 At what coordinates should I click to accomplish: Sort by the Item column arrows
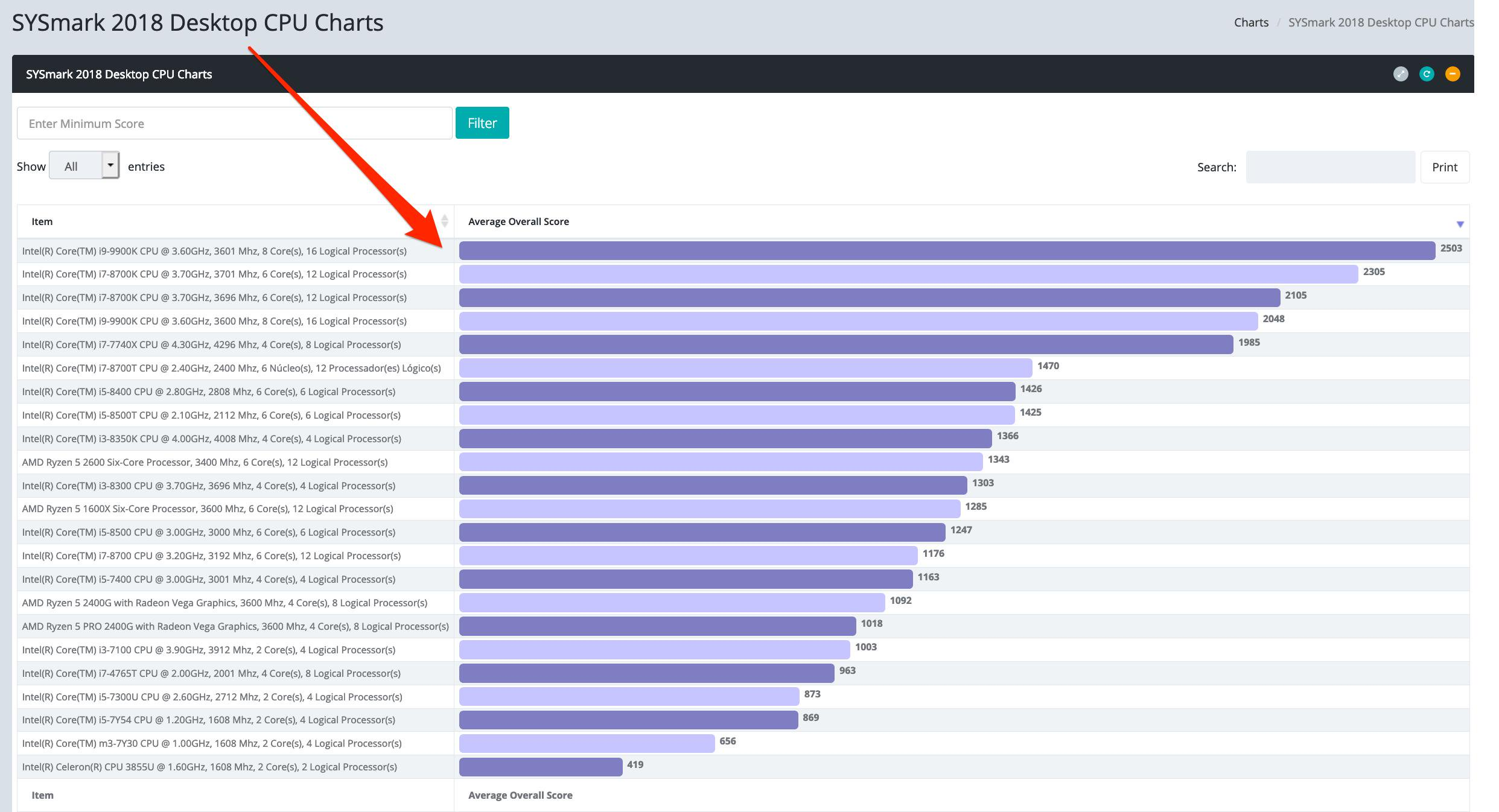click(x=444, y=221)
